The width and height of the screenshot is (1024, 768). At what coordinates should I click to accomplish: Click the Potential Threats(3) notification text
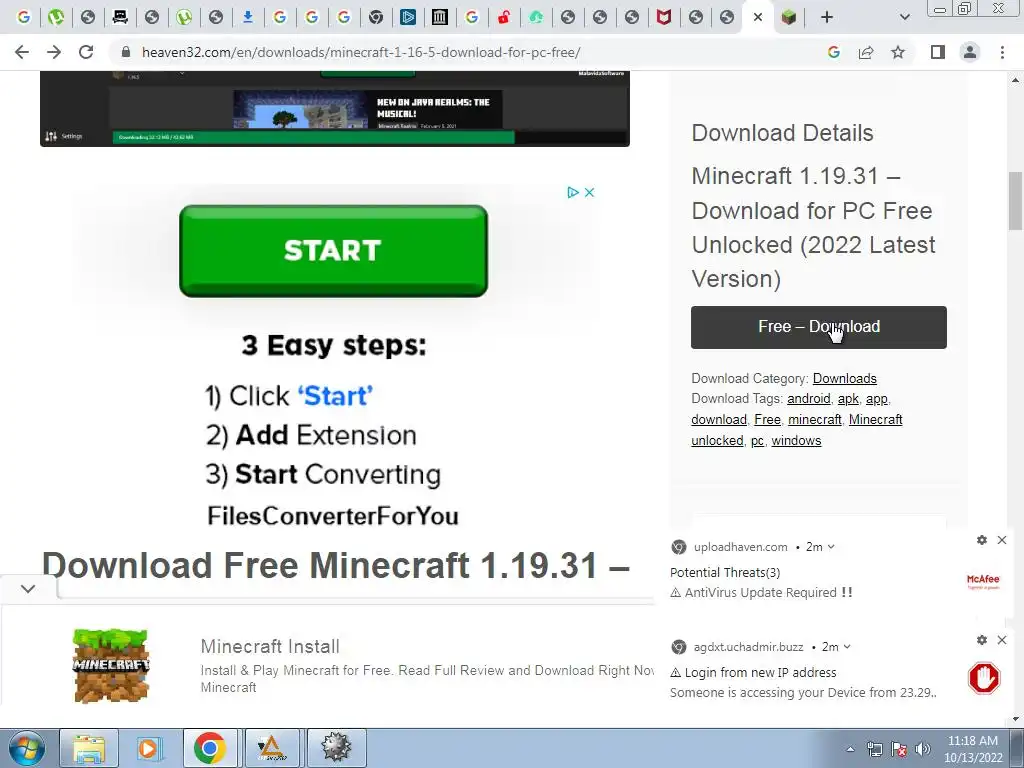pos(725,573)
